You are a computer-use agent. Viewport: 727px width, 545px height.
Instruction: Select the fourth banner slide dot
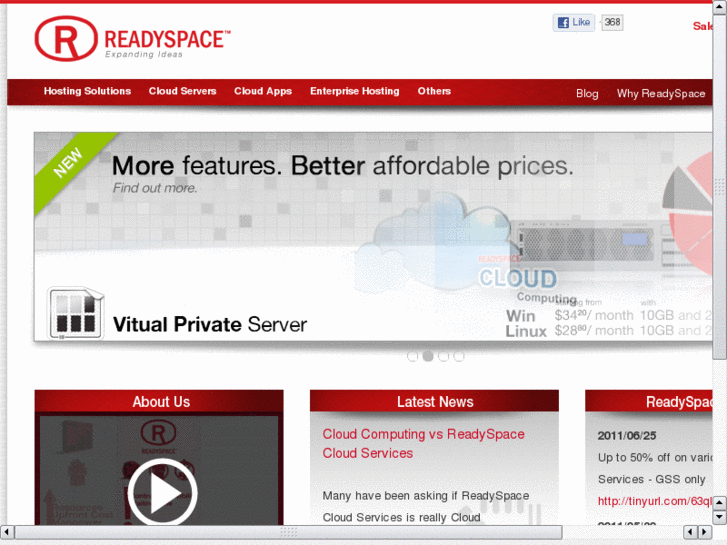[x=459, y=356]
